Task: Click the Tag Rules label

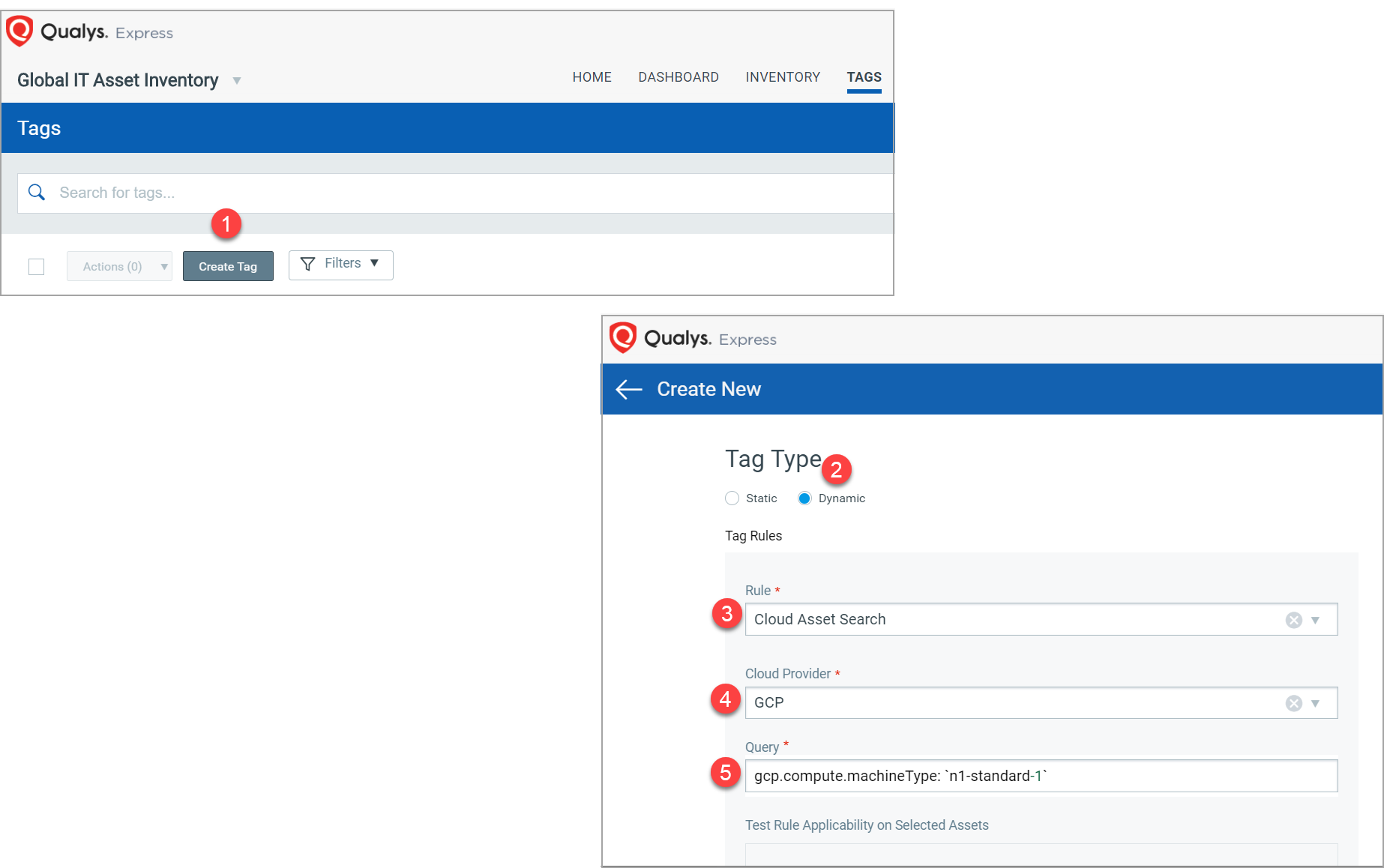Action: pyautogui.click(x=753, y=536)
